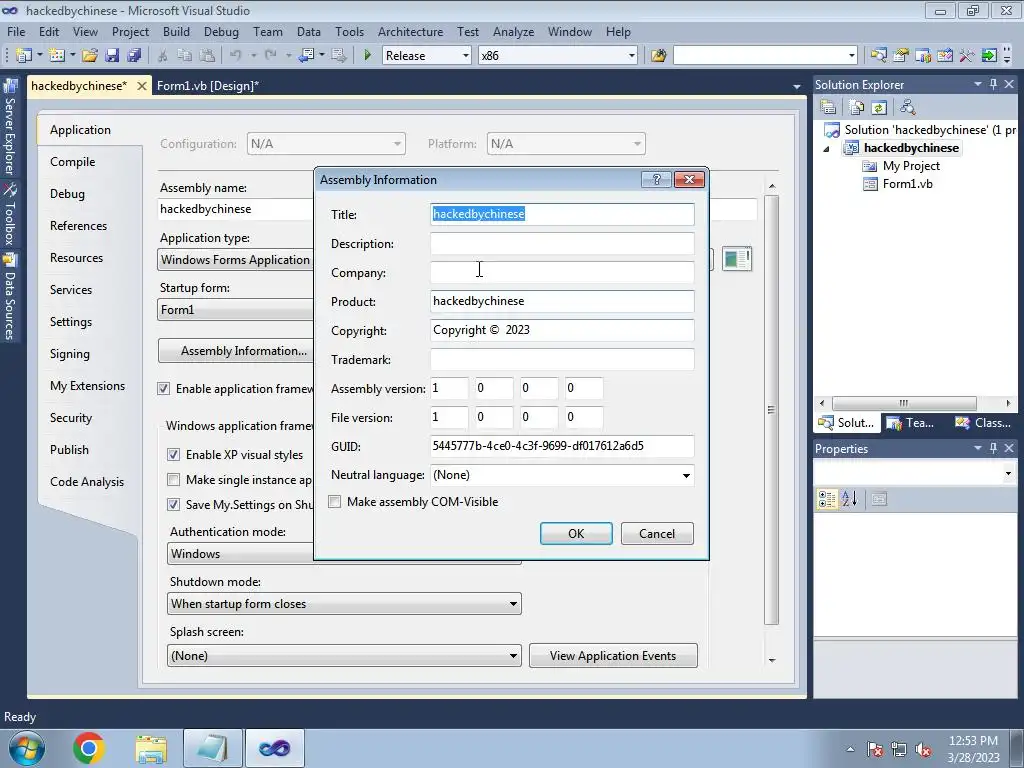The height and width of the screenshot is (768, 1024).
Task: Pin the Properties panel
Action: pyautogui.click(x=993, y=448)
